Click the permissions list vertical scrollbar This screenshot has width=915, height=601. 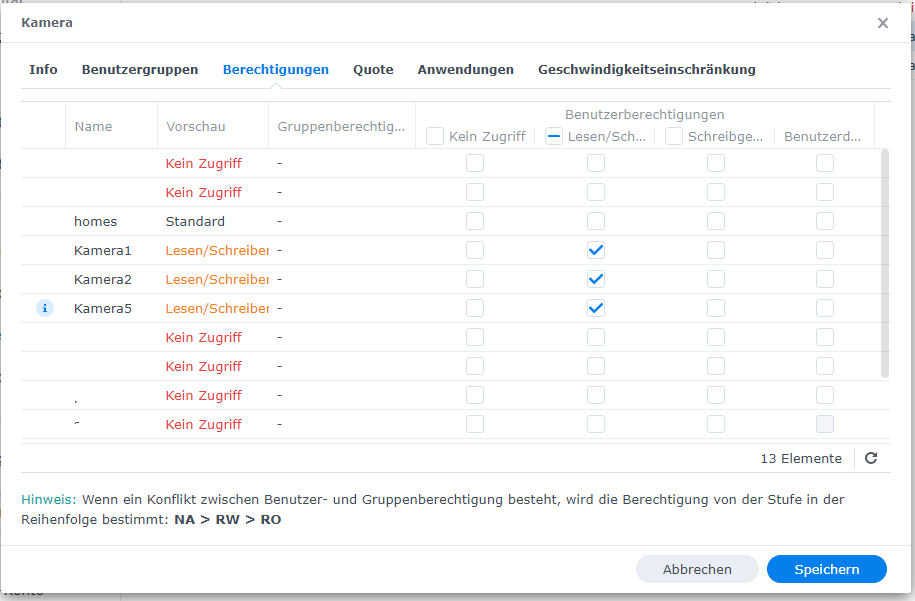885,264
